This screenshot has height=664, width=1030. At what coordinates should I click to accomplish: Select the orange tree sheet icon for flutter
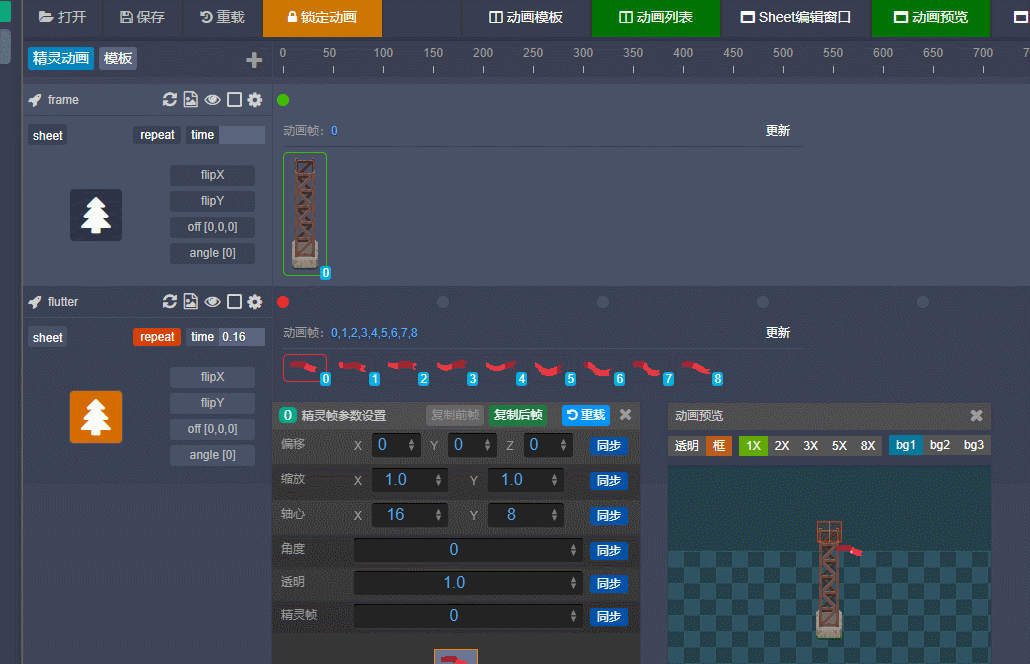[96, 417]
